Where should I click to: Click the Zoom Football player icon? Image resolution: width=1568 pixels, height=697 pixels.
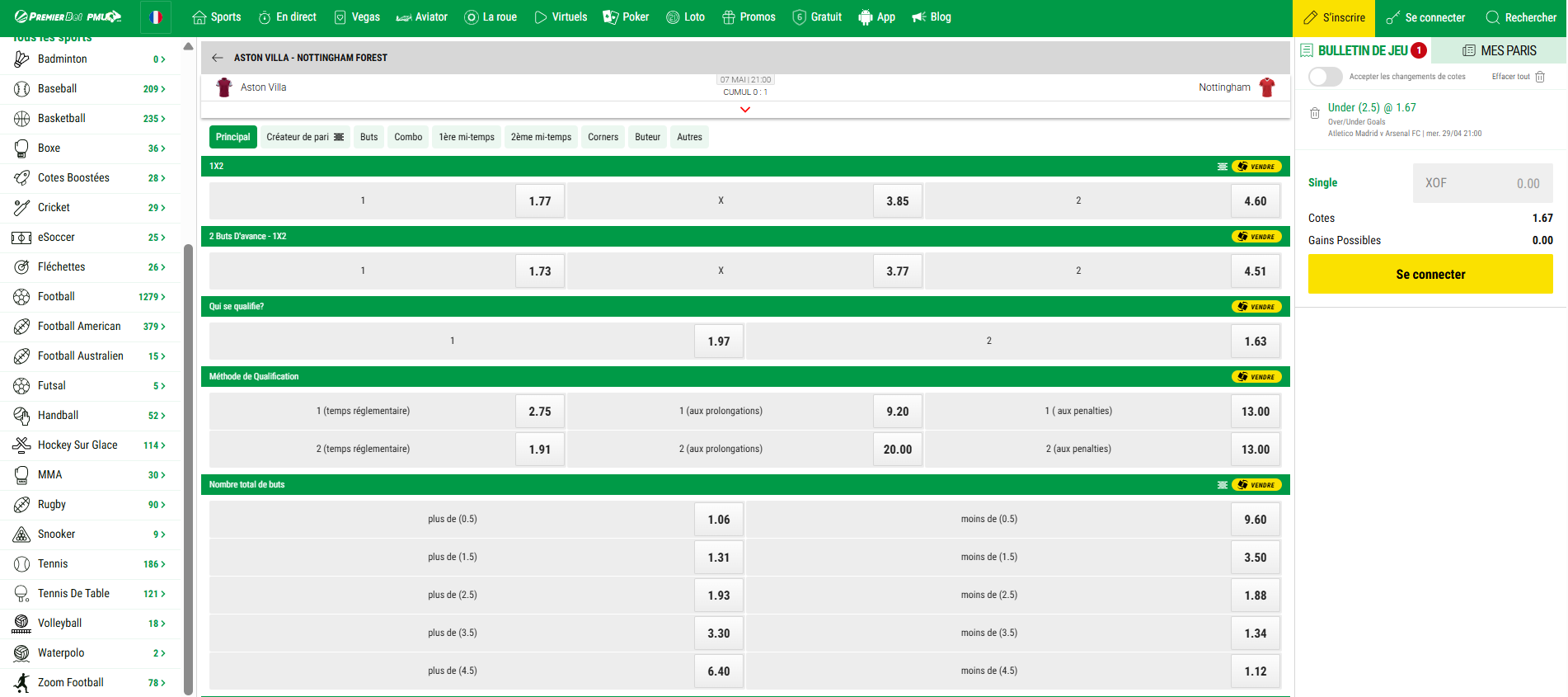[x=21, y=682]
